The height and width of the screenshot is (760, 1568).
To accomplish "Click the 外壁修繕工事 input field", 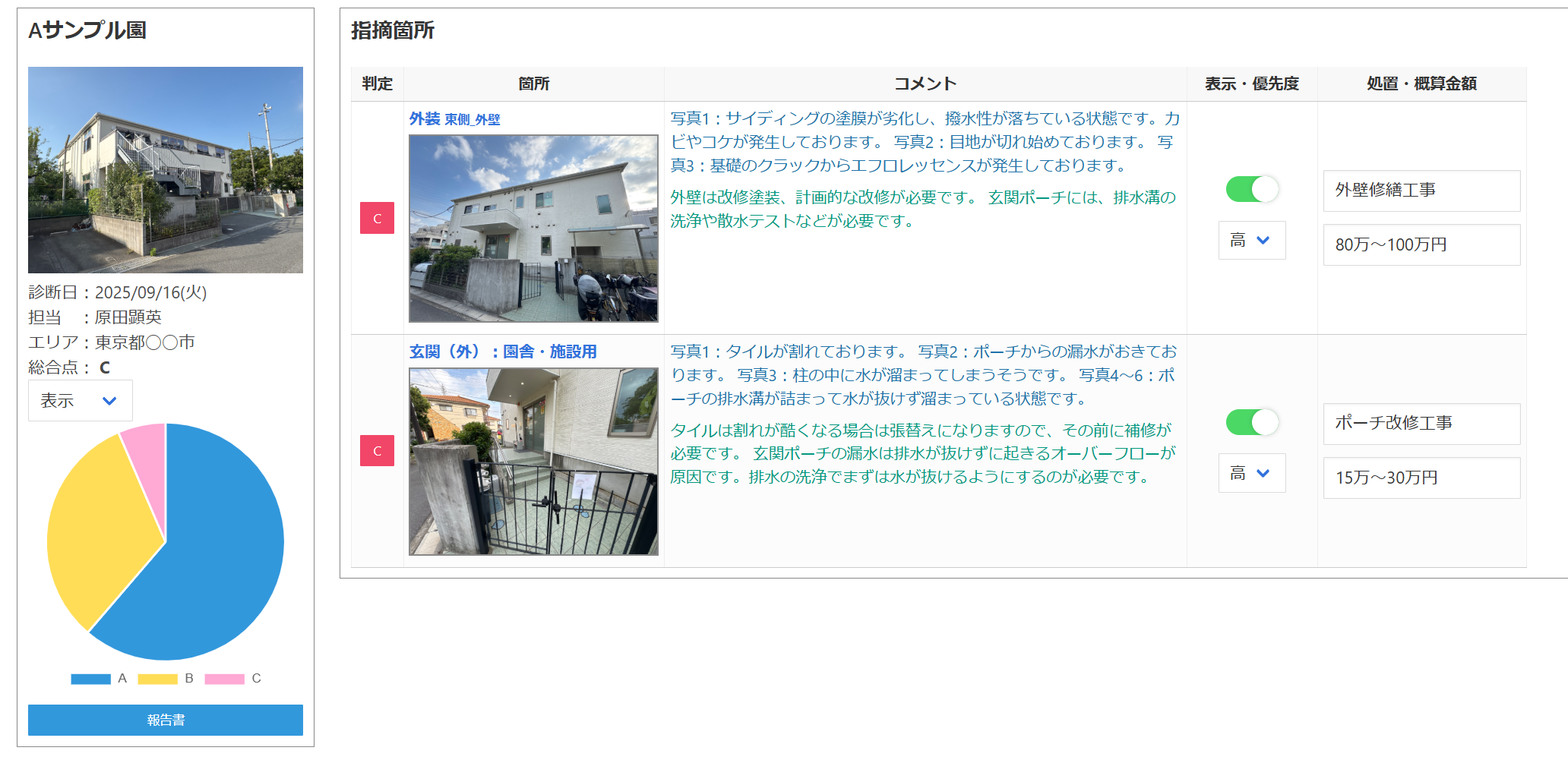I will (1421, 191).
